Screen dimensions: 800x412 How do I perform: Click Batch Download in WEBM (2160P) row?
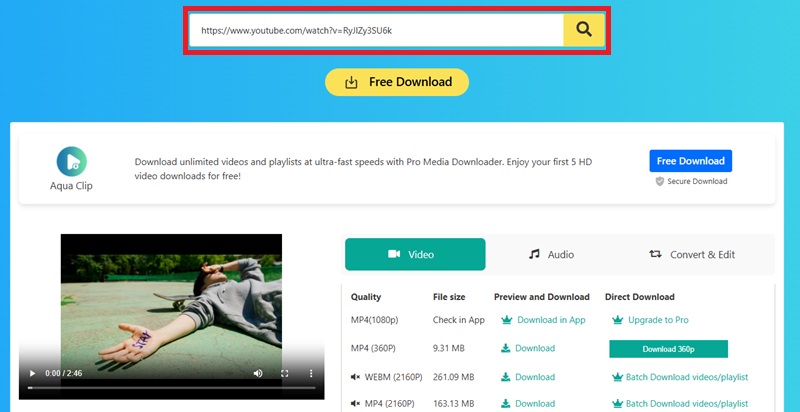pyautogui.click(x=687, y=377)
